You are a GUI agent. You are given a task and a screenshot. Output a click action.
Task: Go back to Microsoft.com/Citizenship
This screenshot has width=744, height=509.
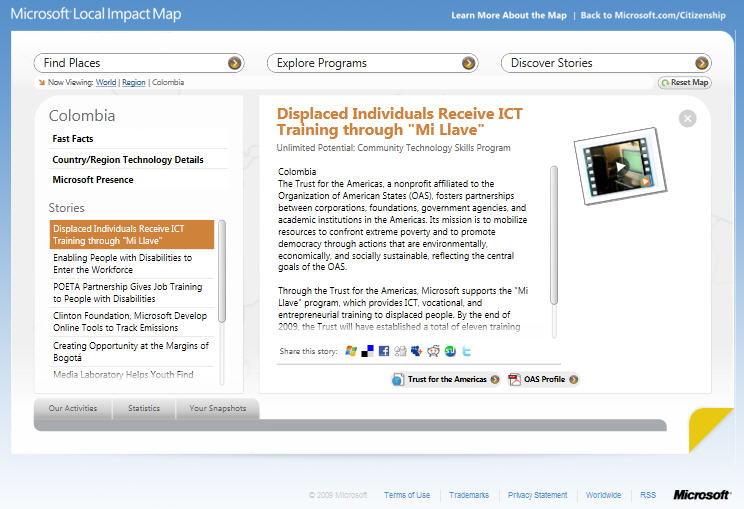coord(653,15)
